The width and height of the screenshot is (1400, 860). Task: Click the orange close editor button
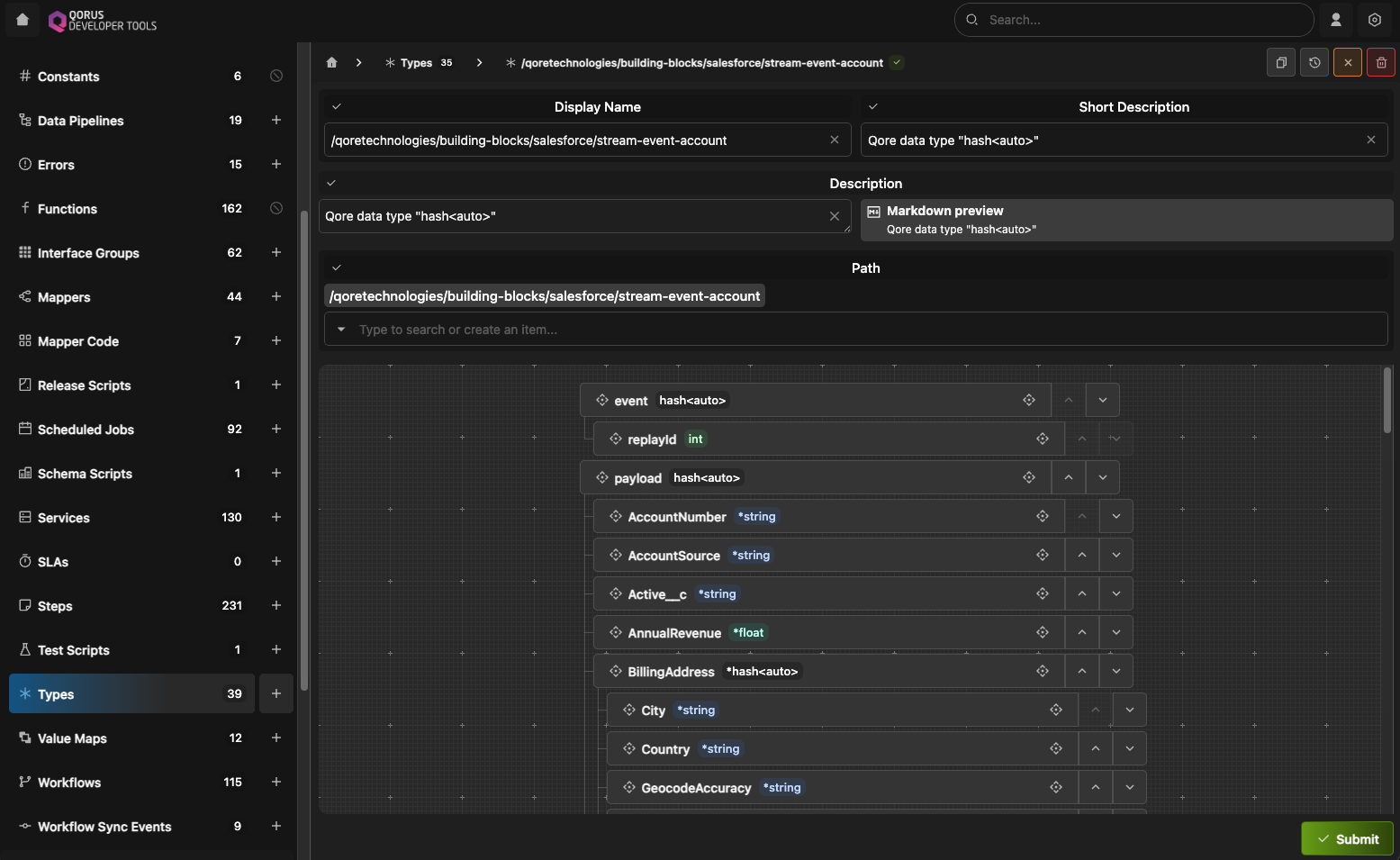point(1348,63)
